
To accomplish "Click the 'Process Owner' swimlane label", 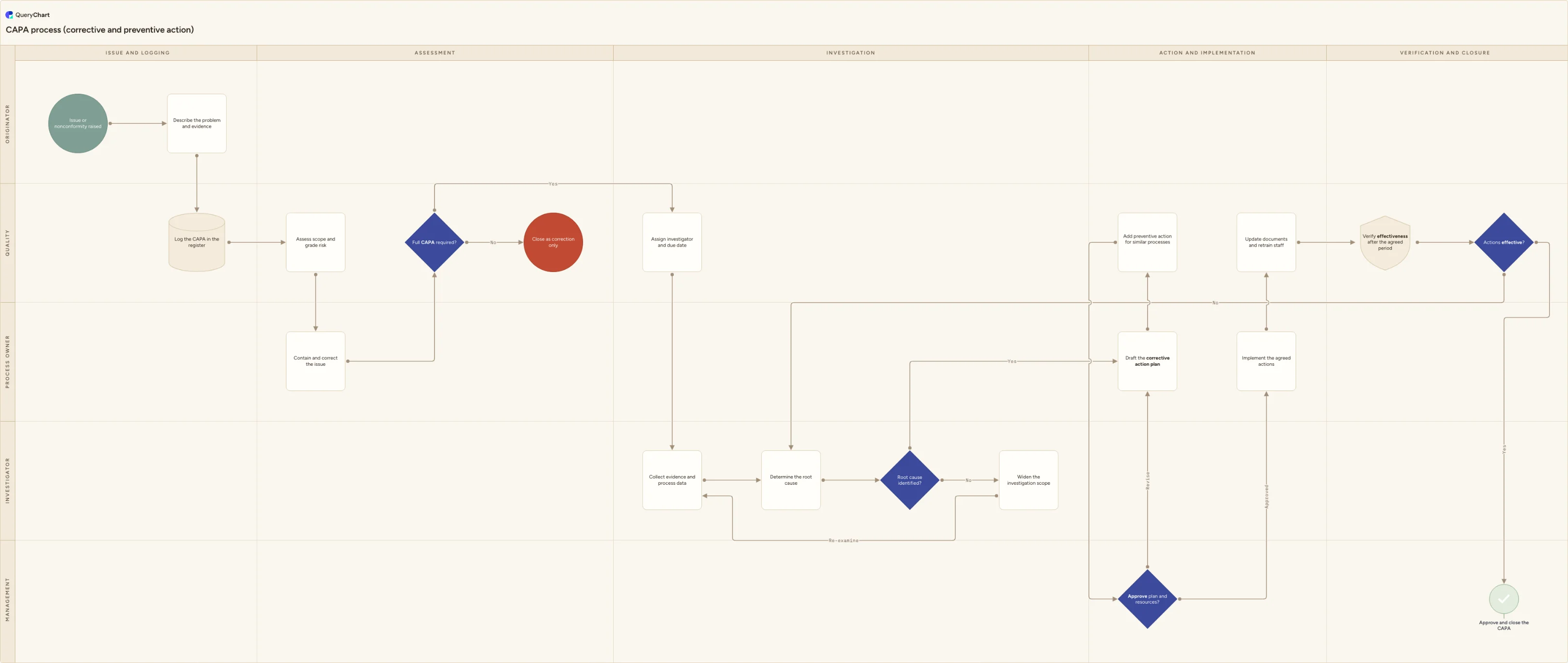I will pos(7,362).
